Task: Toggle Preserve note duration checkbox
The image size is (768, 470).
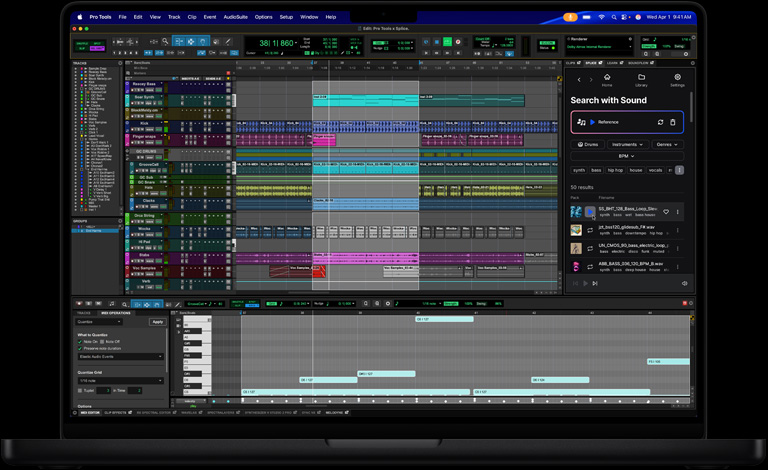Action: (x=80, y=348)
